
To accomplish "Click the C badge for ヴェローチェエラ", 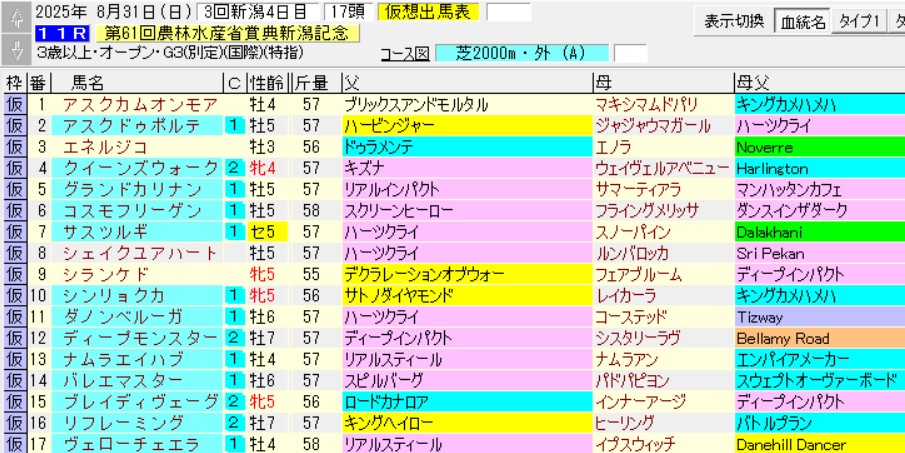I will point(232,444).
